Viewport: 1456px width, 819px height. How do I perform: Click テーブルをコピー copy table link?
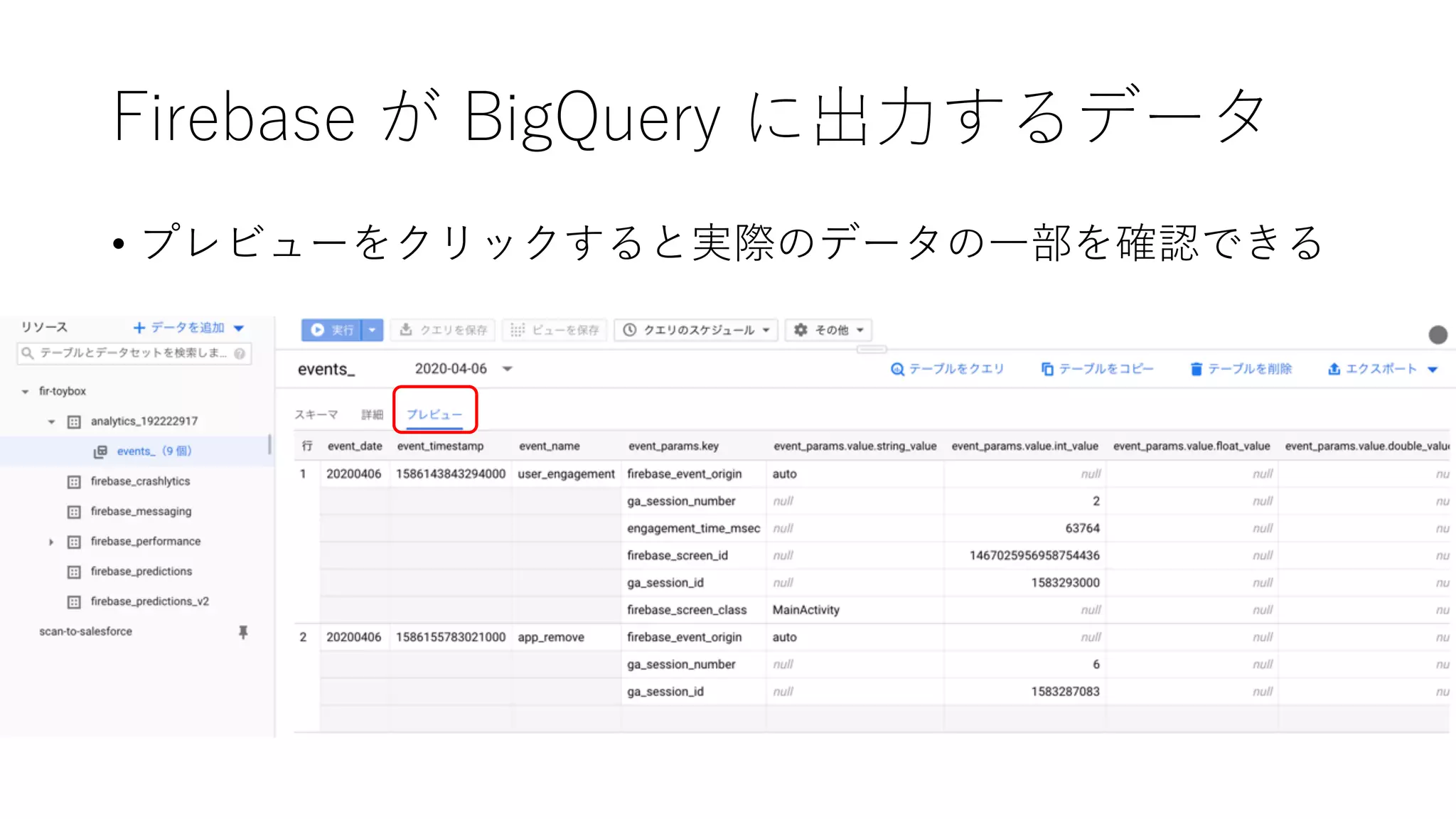(1097, 369)
